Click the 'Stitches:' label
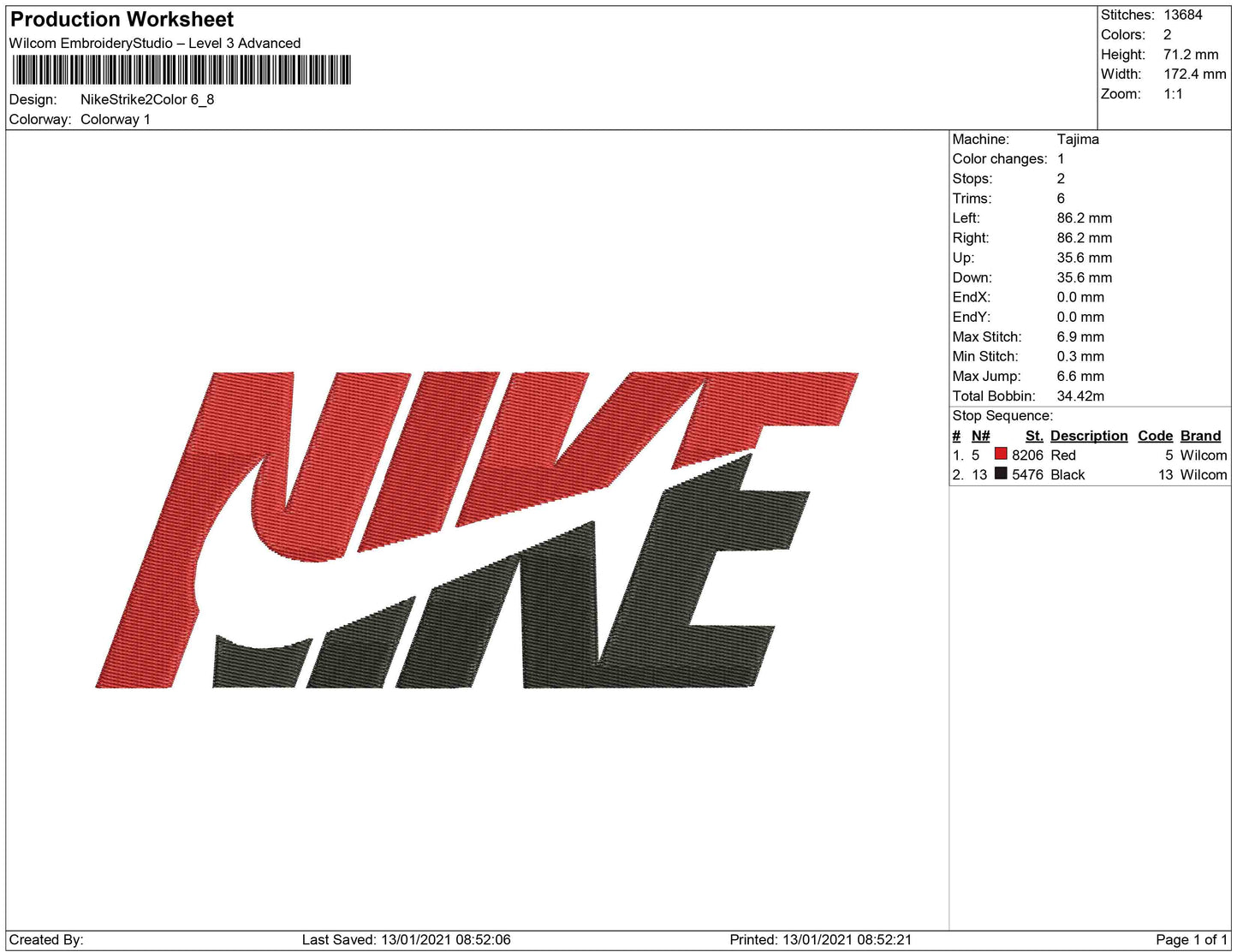 1127,15
